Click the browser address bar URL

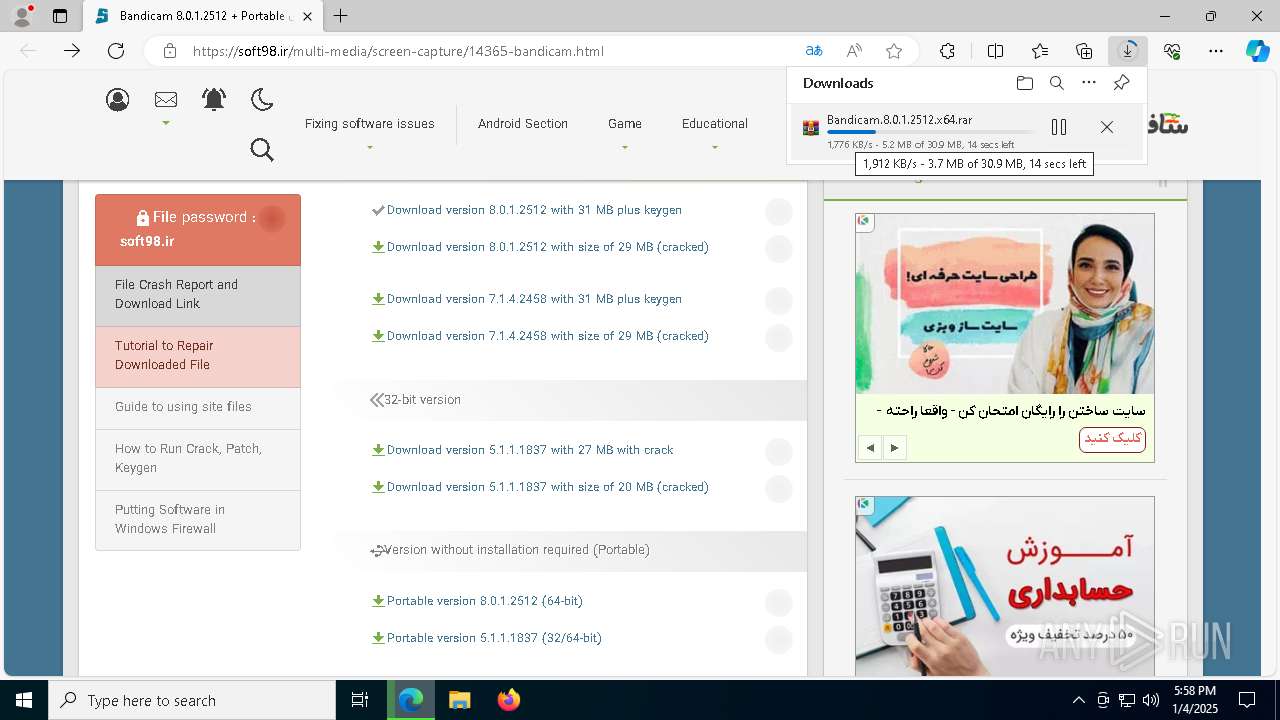click(398, 51)
